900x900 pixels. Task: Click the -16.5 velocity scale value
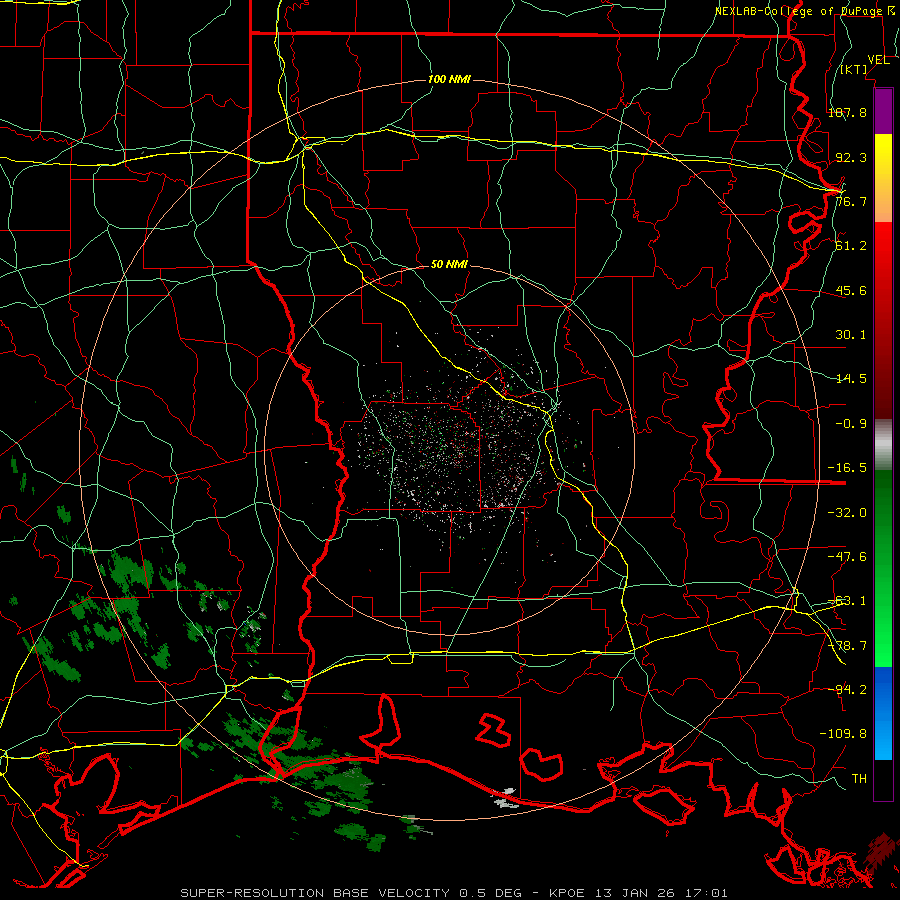point(847,468)
